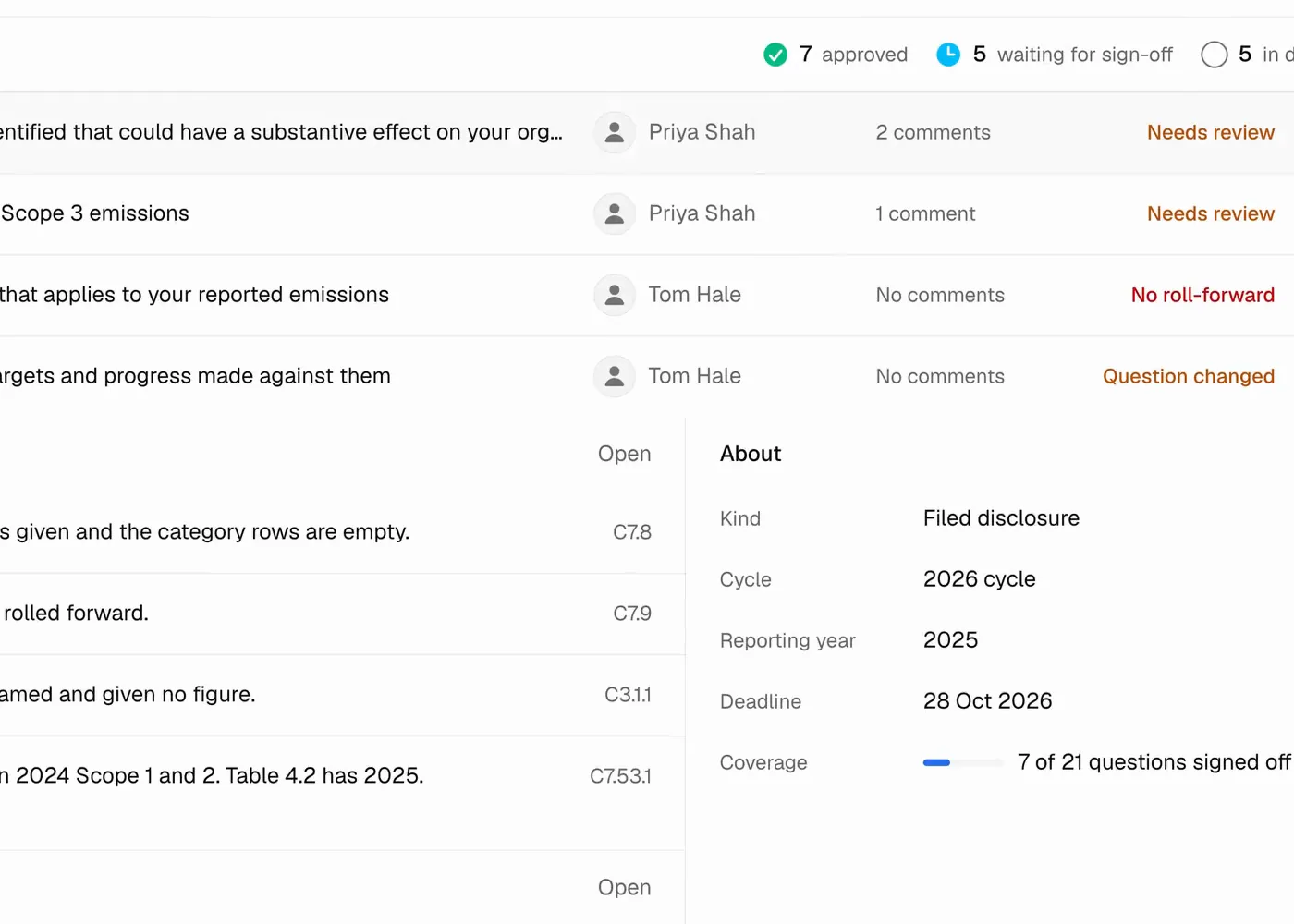Click the 28 Oct 2026 deadline value
The width and height of the screenshot is (1294, 924).
[987, 701]
